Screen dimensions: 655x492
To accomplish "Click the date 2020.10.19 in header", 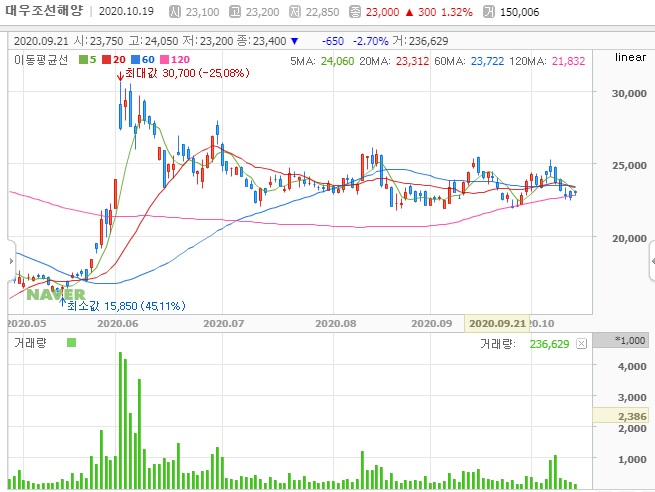I will 126,11.
